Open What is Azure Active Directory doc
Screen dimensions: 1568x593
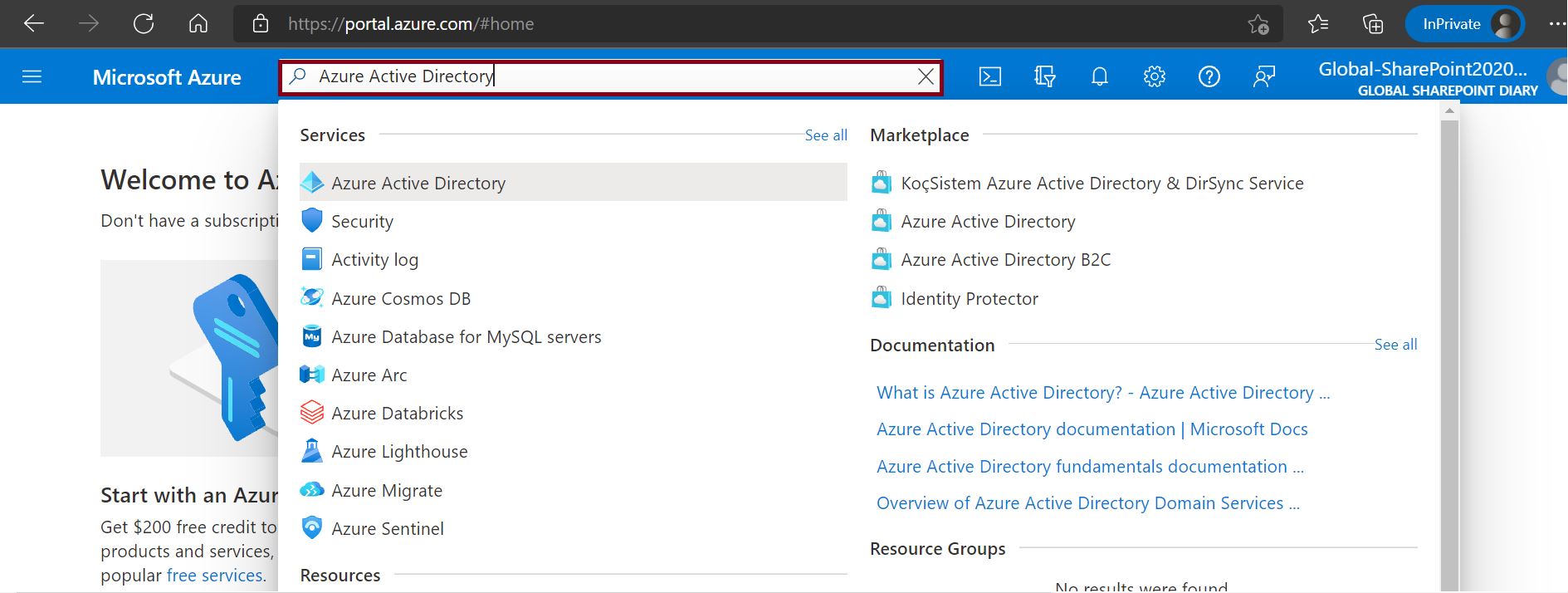[x=1103, y=393]
